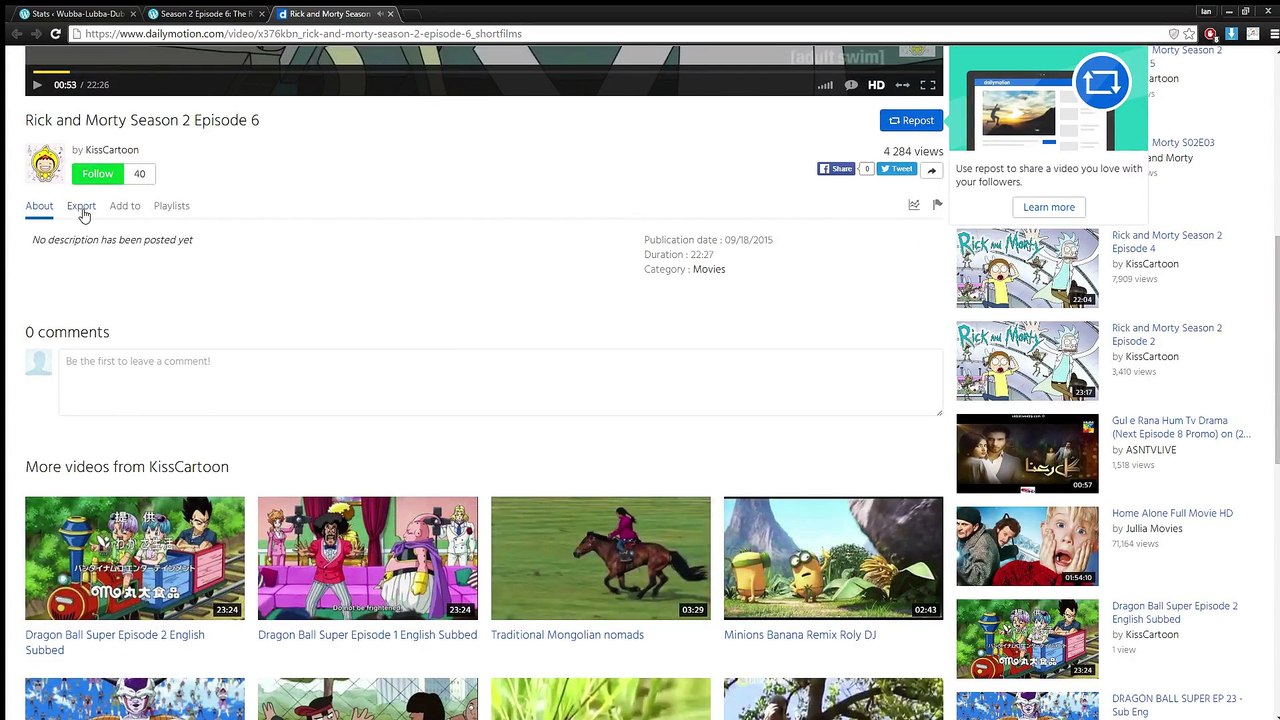Open the Playlists tab
This screenshot has width=1280, height=720.
click(172, 206)
